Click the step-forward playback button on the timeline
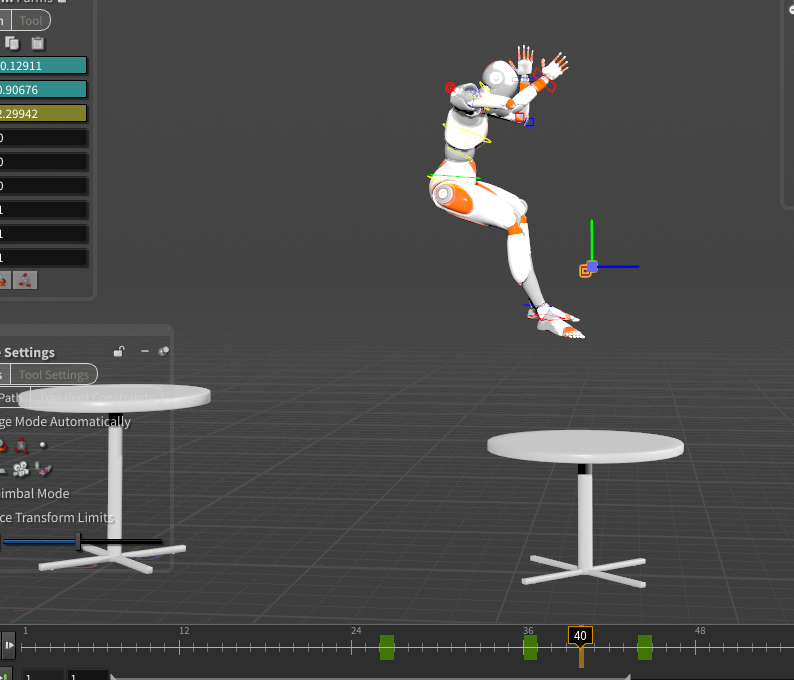 coord(9,645)
